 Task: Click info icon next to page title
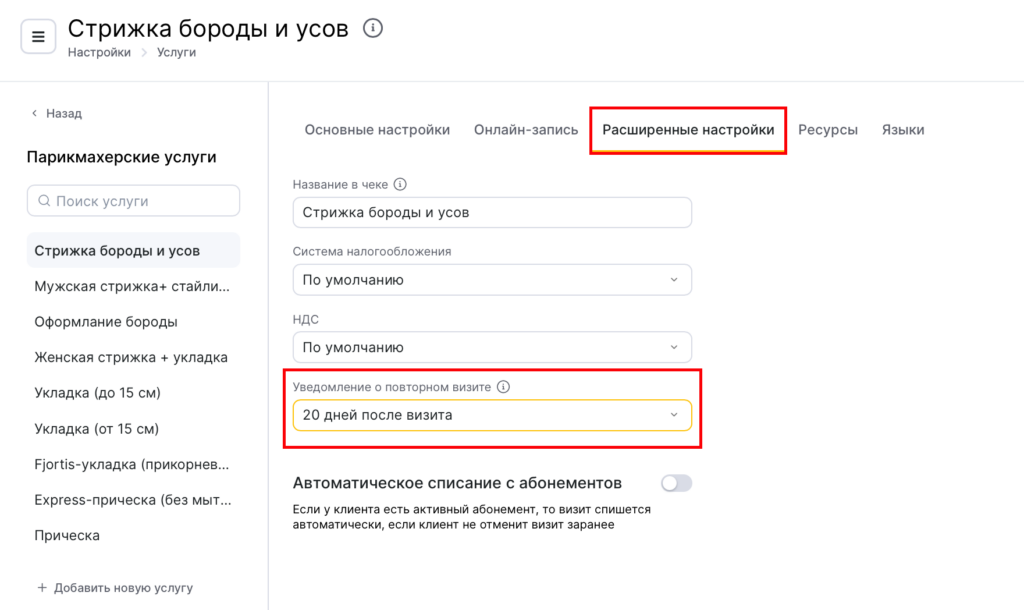(x=373, y=28)
